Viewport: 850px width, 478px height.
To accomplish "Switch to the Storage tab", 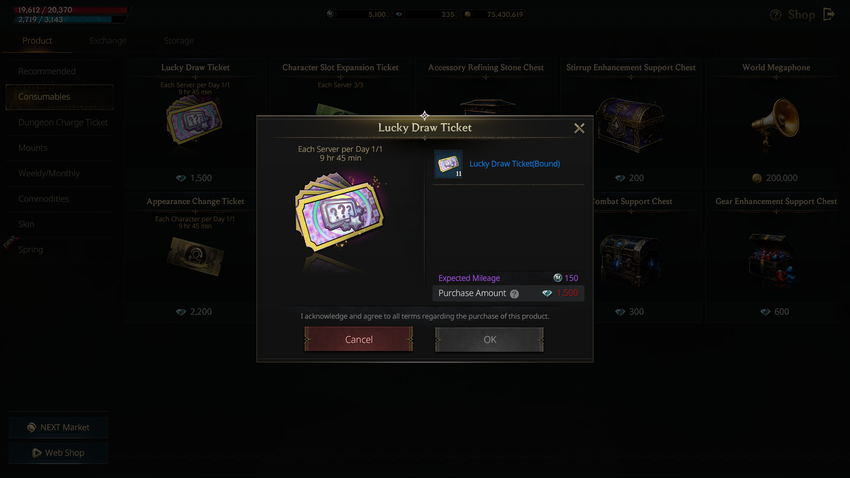I will click(178, 41).
